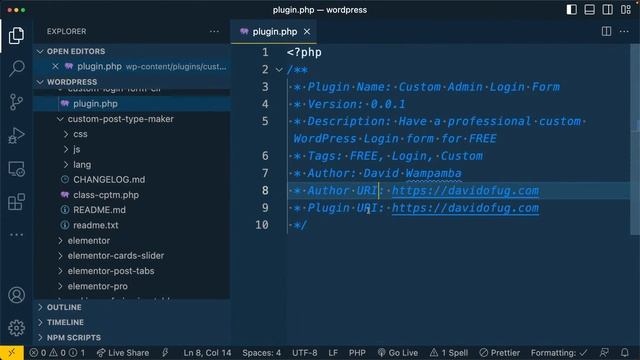The image size is (640, 360).
Task: Click the Formatting status item
Action: (x=559, y=353)
